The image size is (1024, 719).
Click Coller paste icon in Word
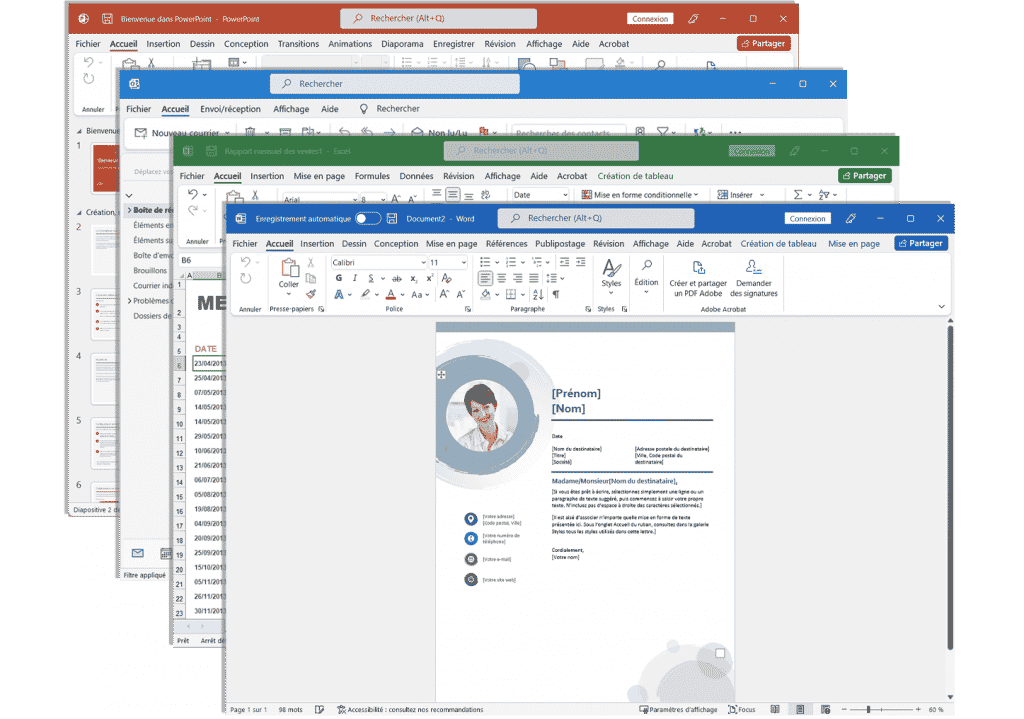point(289,268)
